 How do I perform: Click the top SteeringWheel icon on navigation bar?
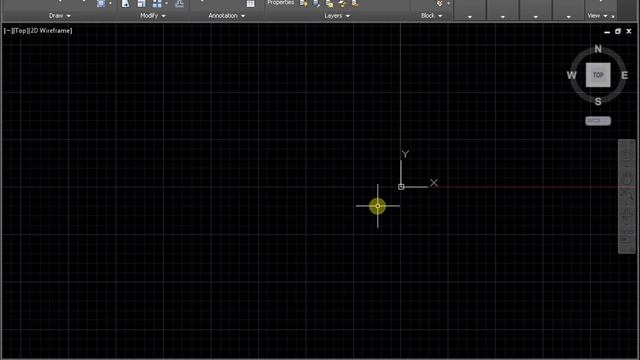tap(627, 156)
